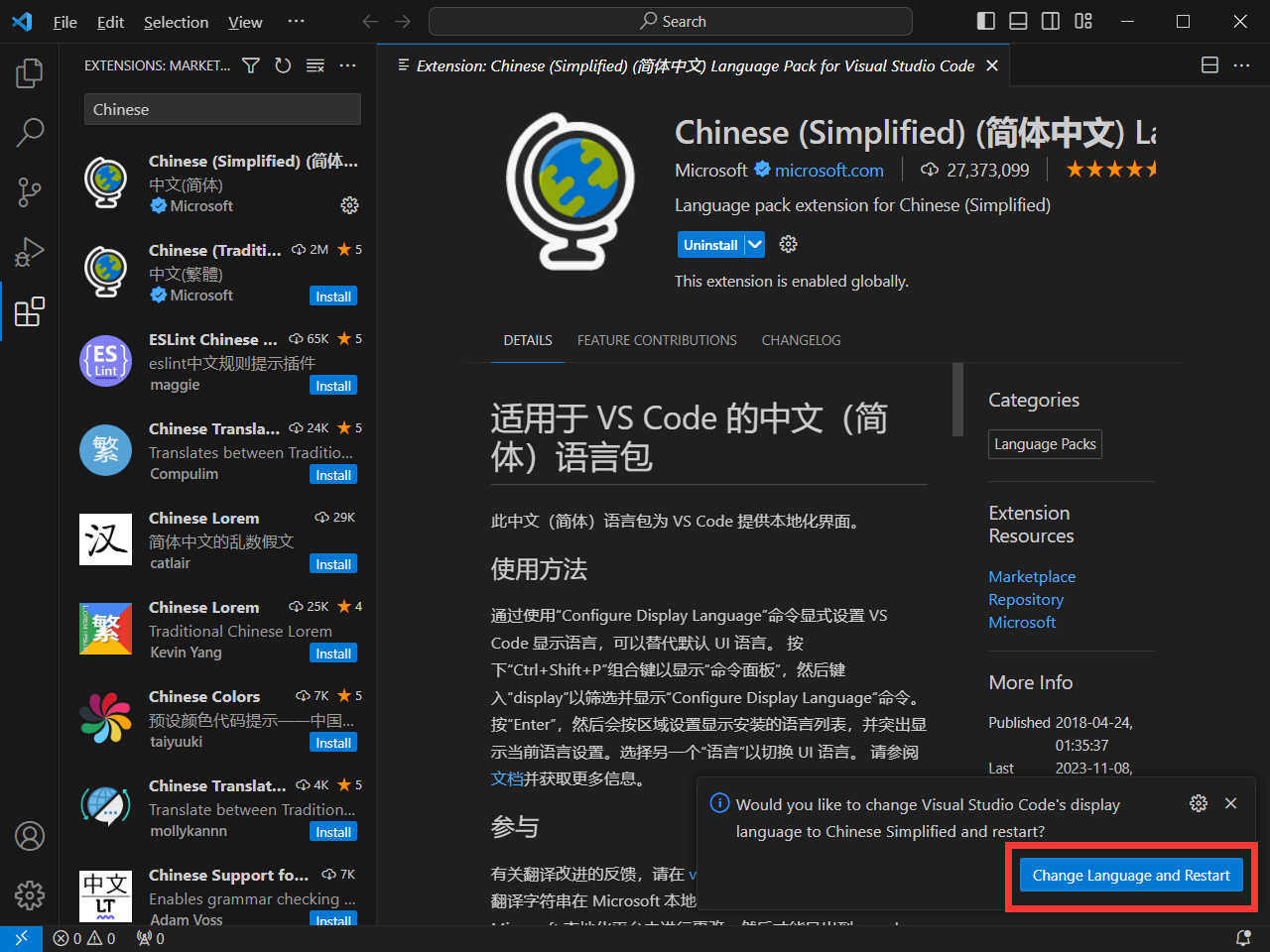1270x952 pixels.
Task: Toggle secondary side bar visibility
Action: pyautogui.click(x=1051, y=21)
